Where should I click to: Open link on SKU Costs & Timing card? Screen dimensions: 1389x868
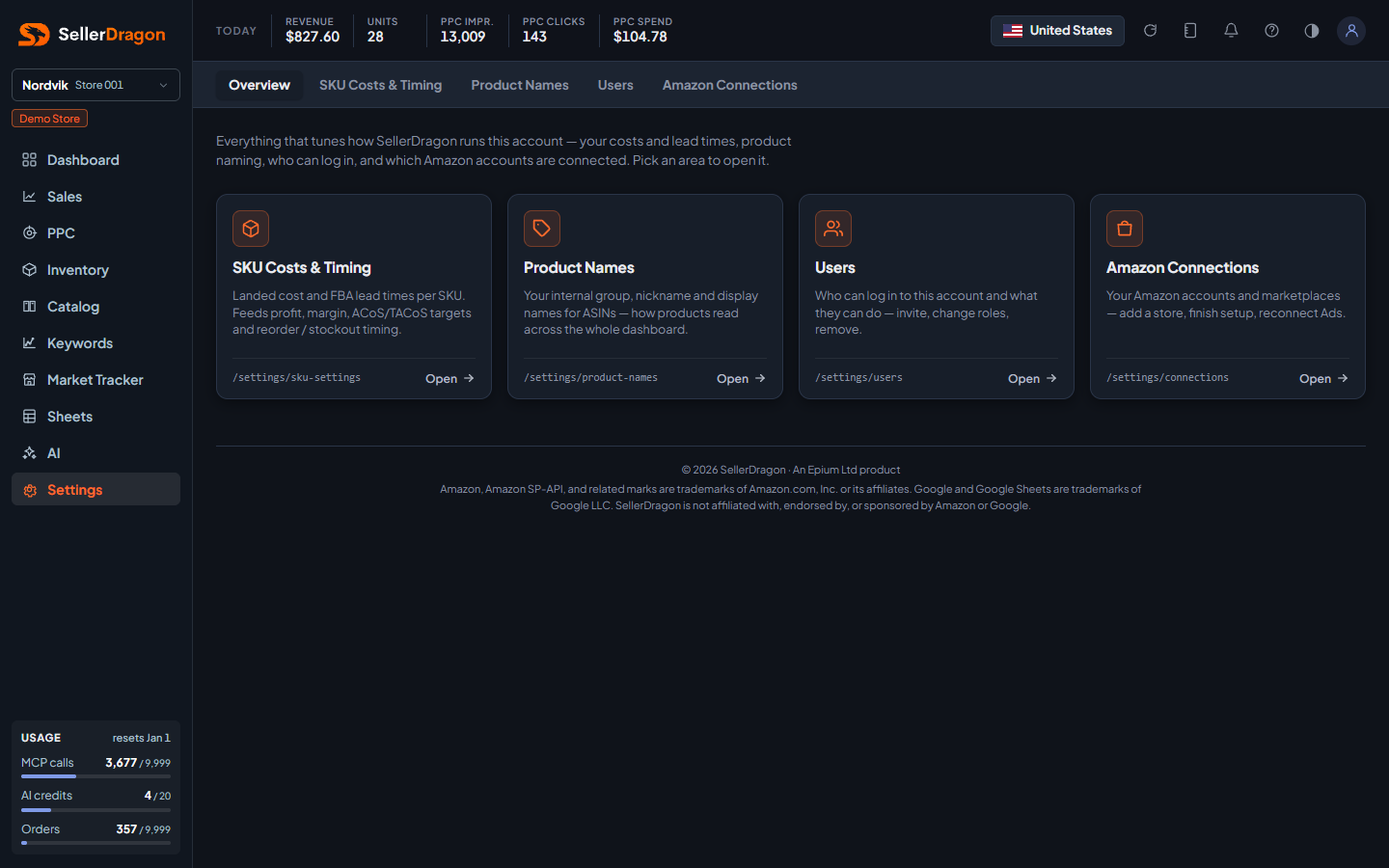click(x=449, y=378)
